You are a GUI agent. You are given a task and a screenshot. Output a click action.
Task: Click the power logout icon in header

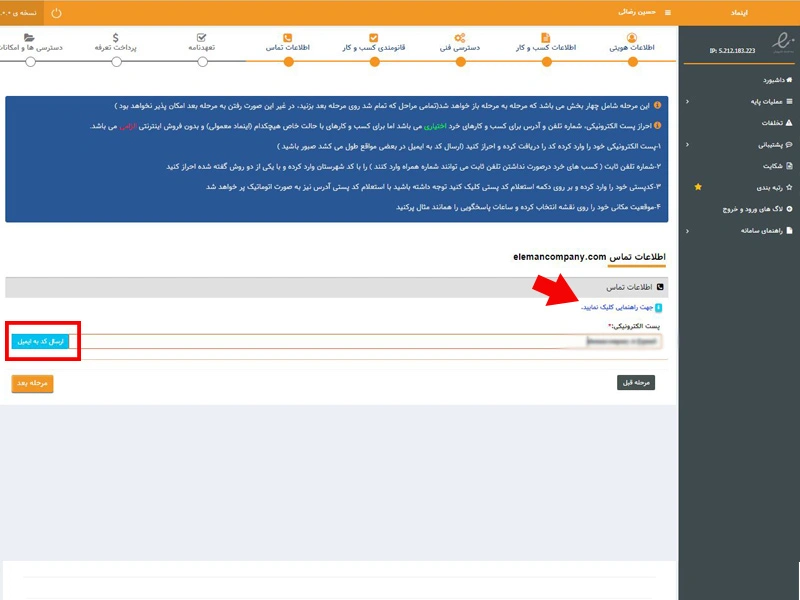pos(56,13)
